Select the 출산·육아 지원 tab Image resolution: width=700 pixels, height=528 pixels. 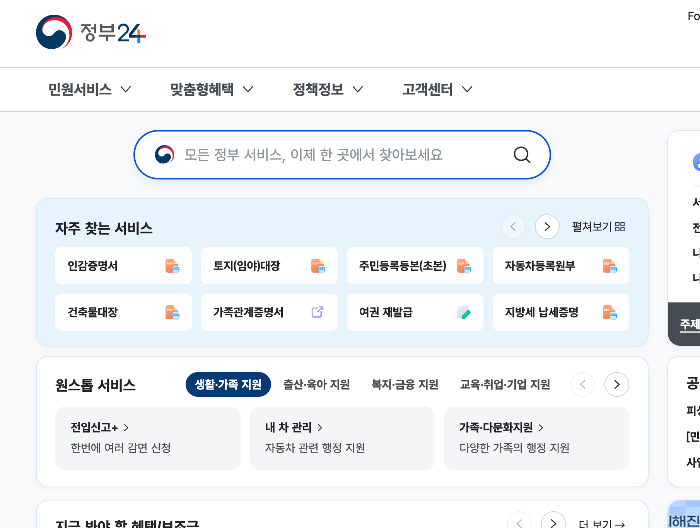[317, 384]
